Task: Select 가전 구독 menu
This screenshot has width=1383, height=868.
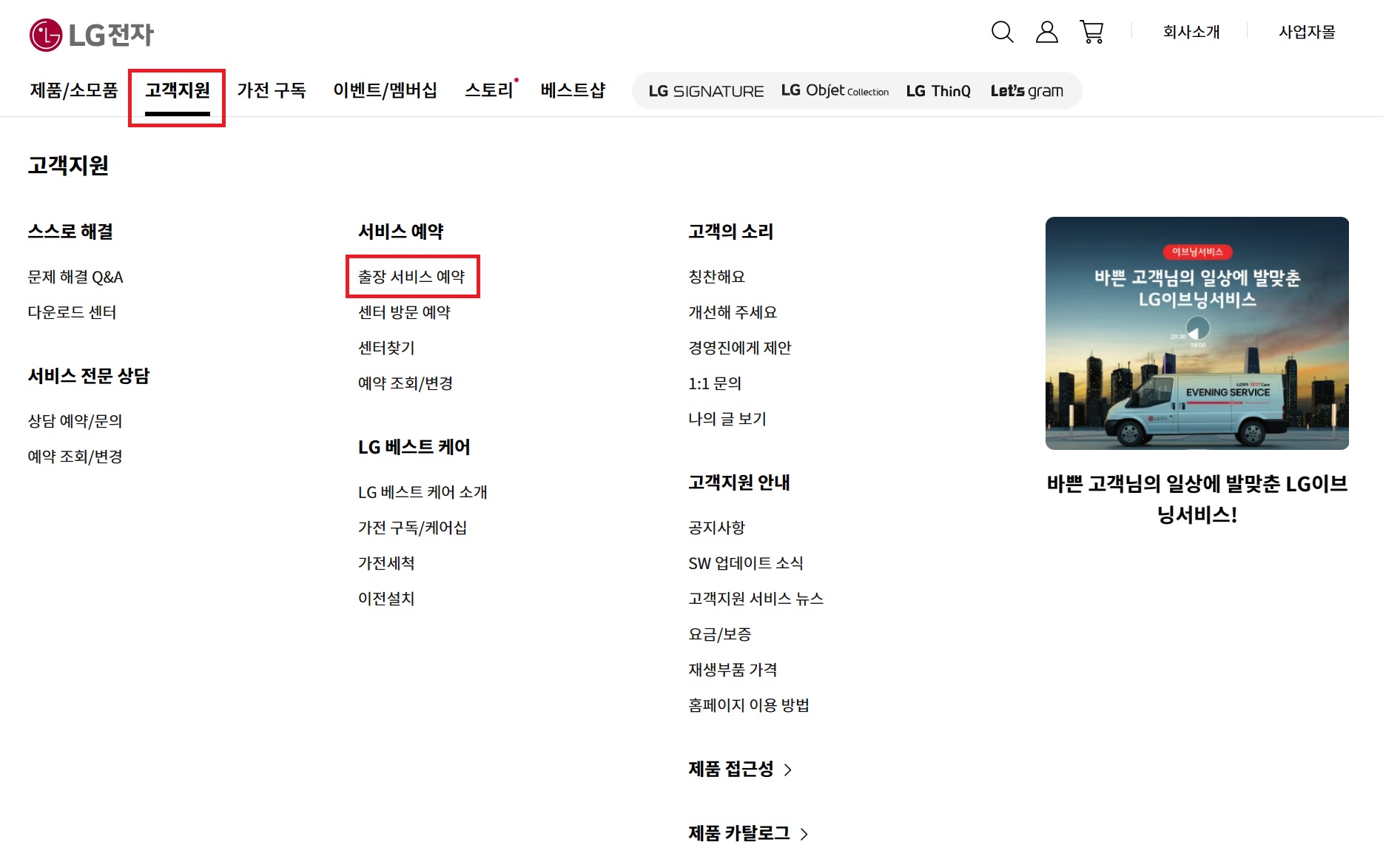Action: (272, 90)
